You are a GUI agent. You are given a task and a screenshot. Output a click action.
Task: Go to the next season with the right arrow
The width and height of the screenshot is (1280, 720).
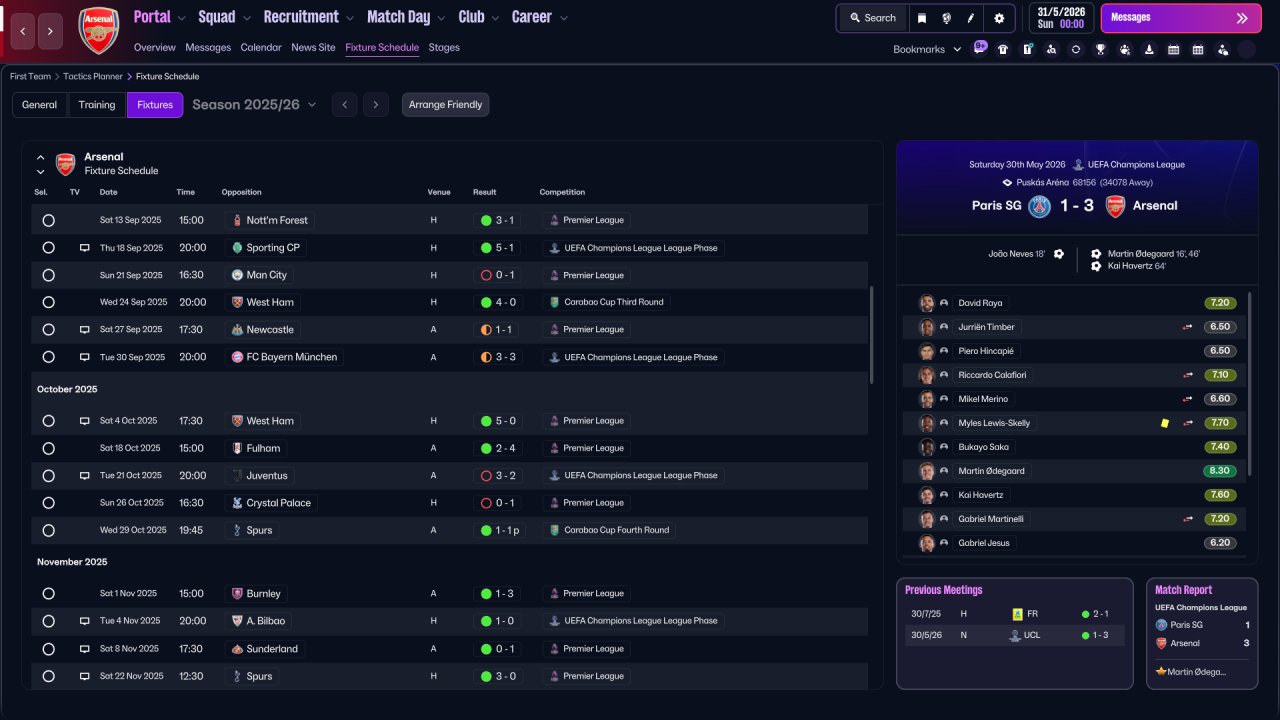click(376, 105)
